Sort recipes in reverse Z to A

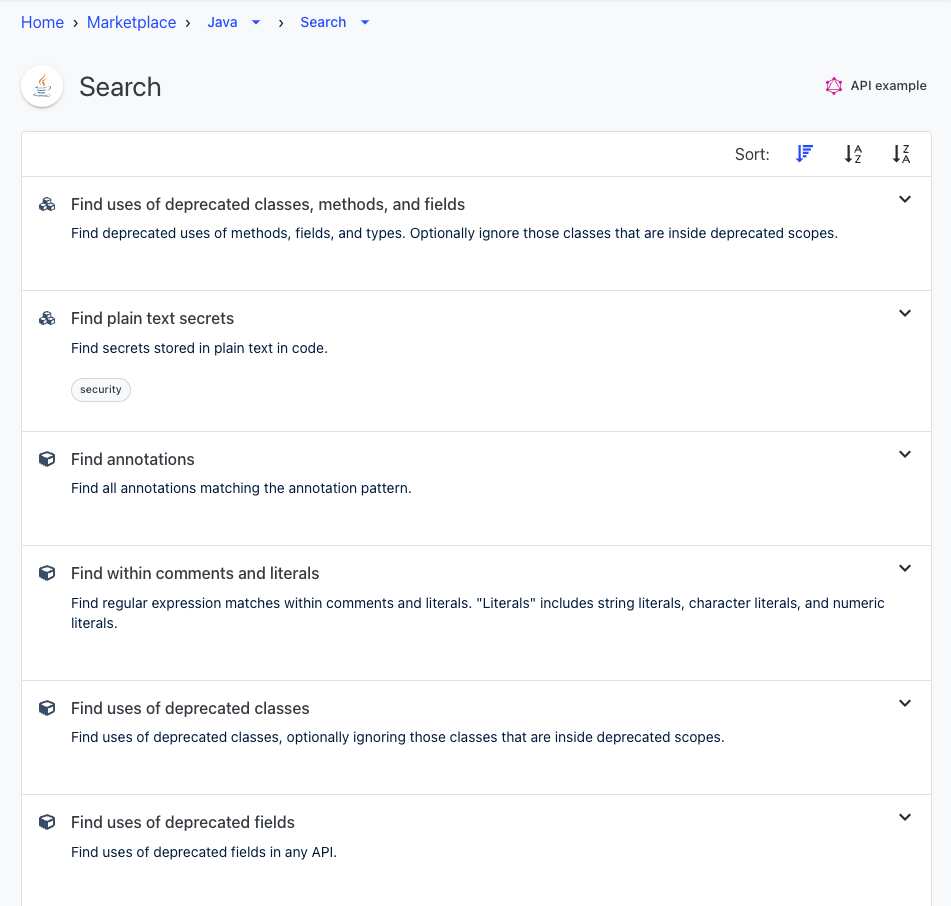901,154
